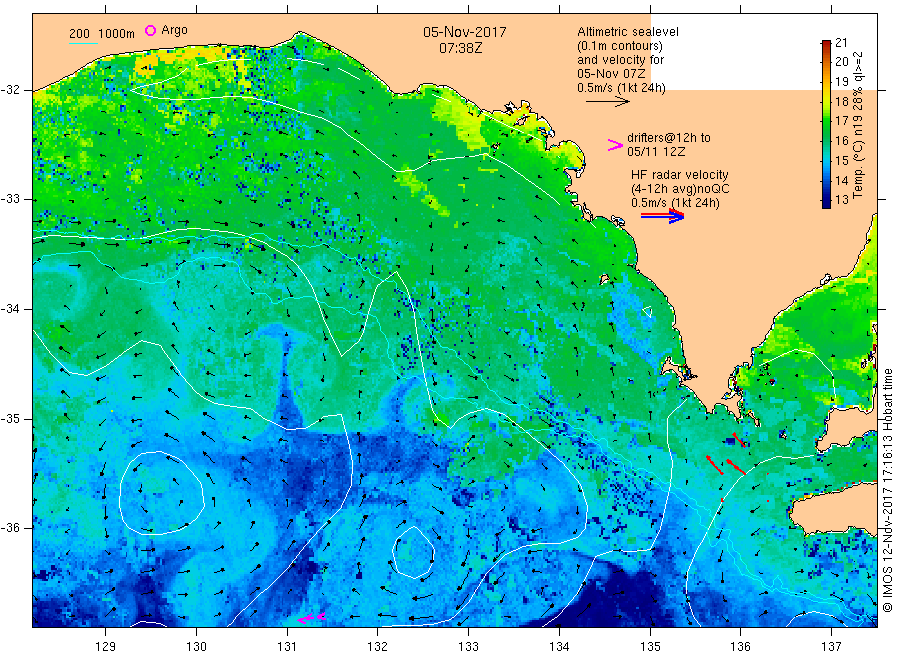Click the date label 05-Nov-2017
The height and width of the screenshot is (660, 900).
point(464,32)
